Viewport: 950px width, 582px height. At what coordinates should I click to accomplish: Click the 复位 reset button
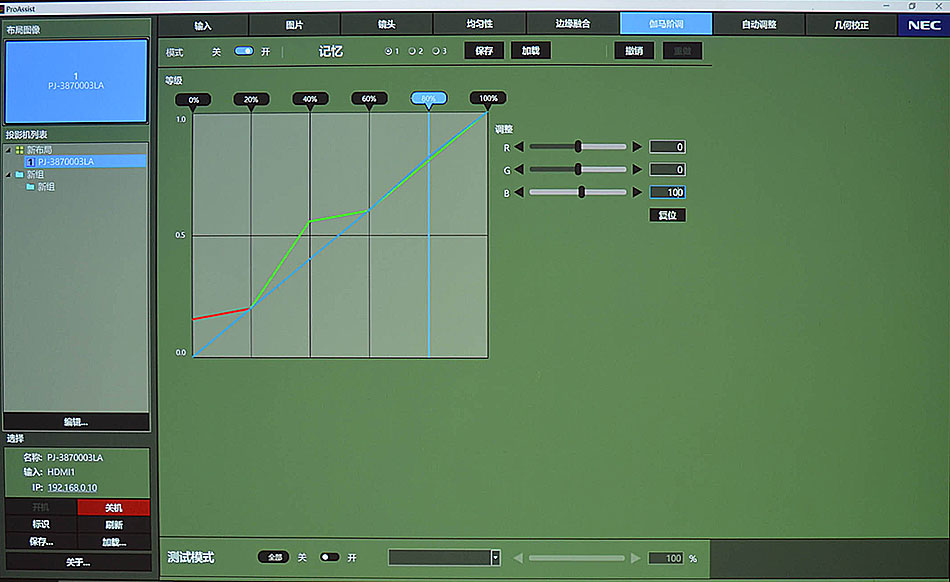[667, 215]
